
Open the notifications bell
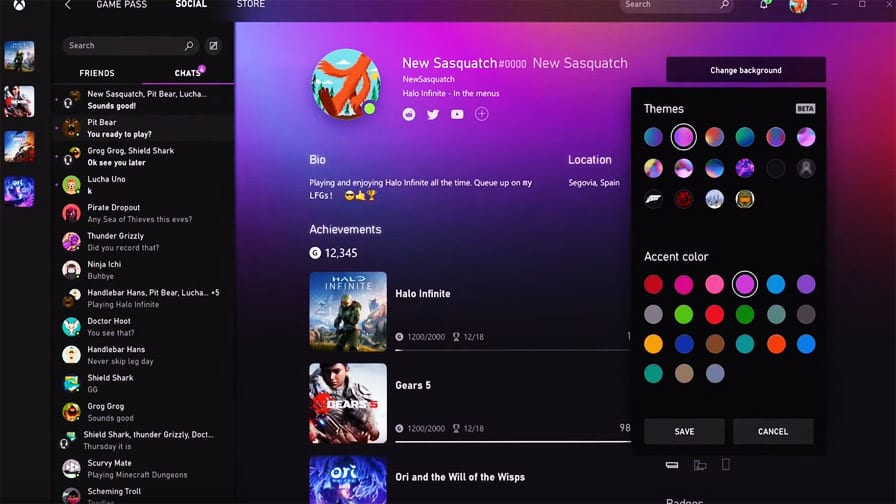(764, 5)
